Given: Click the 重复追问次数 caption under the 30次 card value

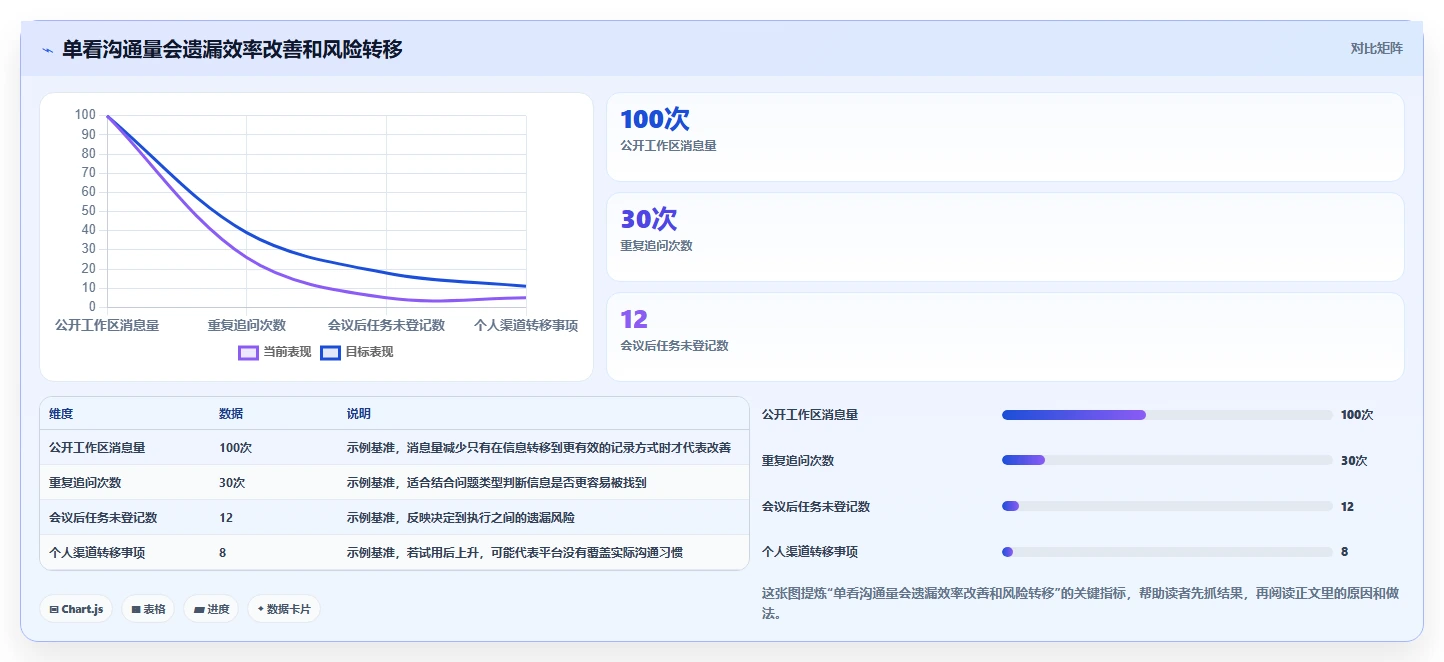Looking at the screenshot, I should point(656,246).
